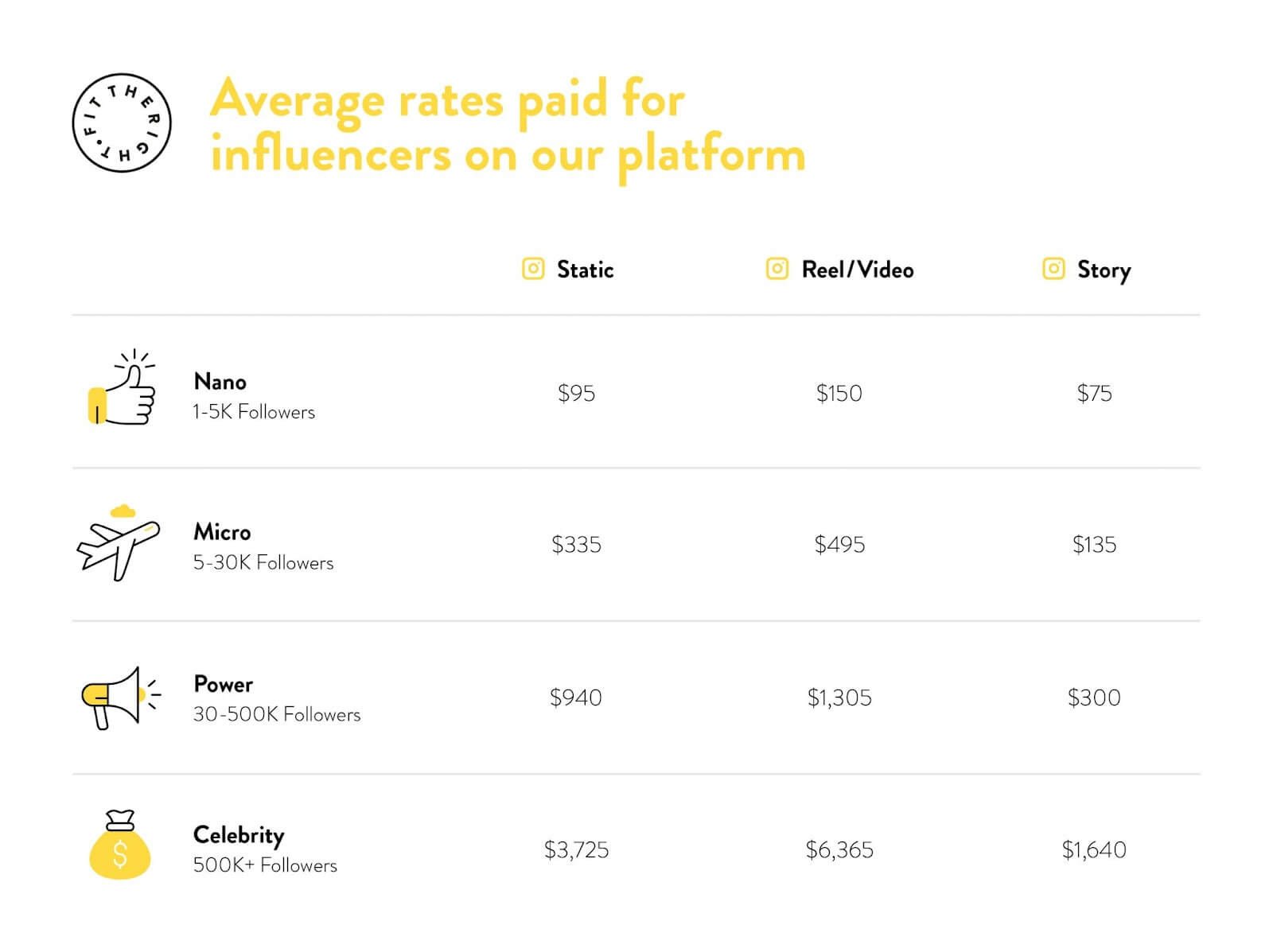Select the Celebrity money bag icon
The width and height of the screenshot is (1273, 952).
point(120,845)
